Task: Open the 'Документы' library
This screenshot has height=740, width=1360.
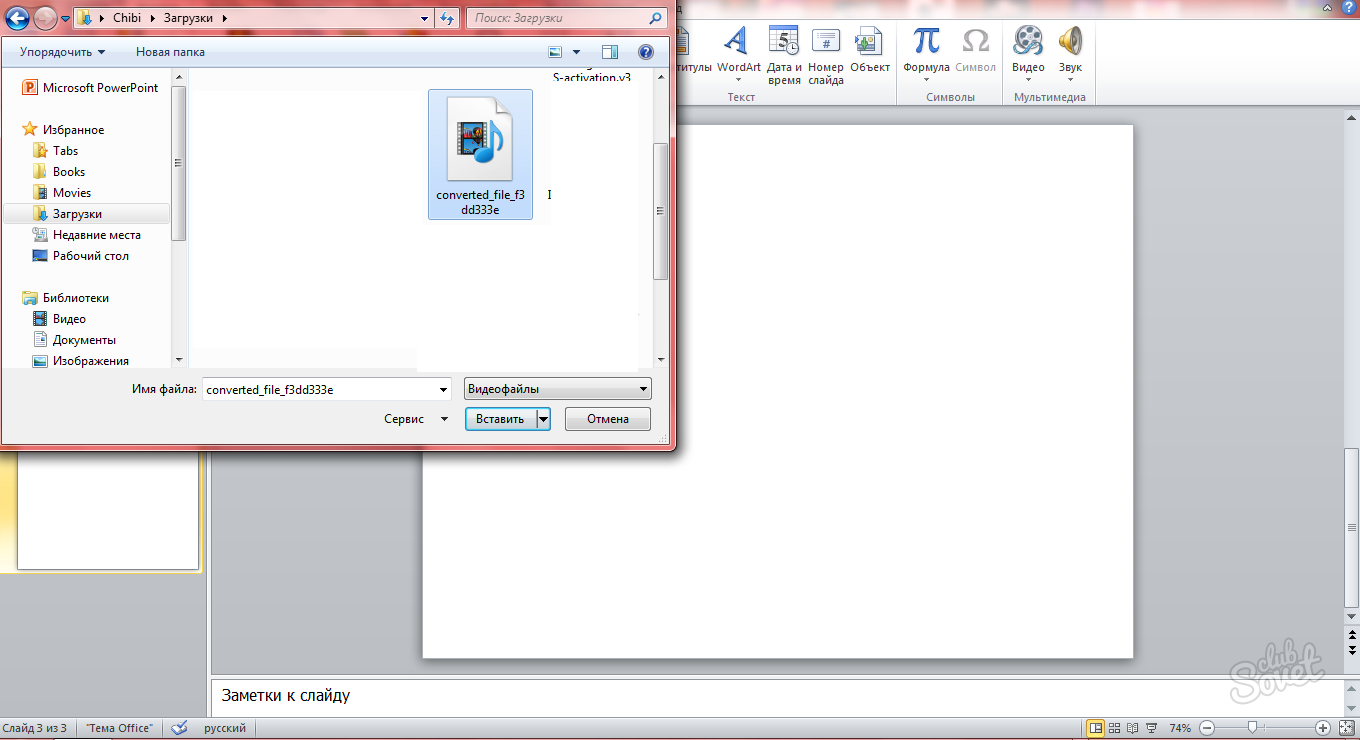Action: [74, 340]
